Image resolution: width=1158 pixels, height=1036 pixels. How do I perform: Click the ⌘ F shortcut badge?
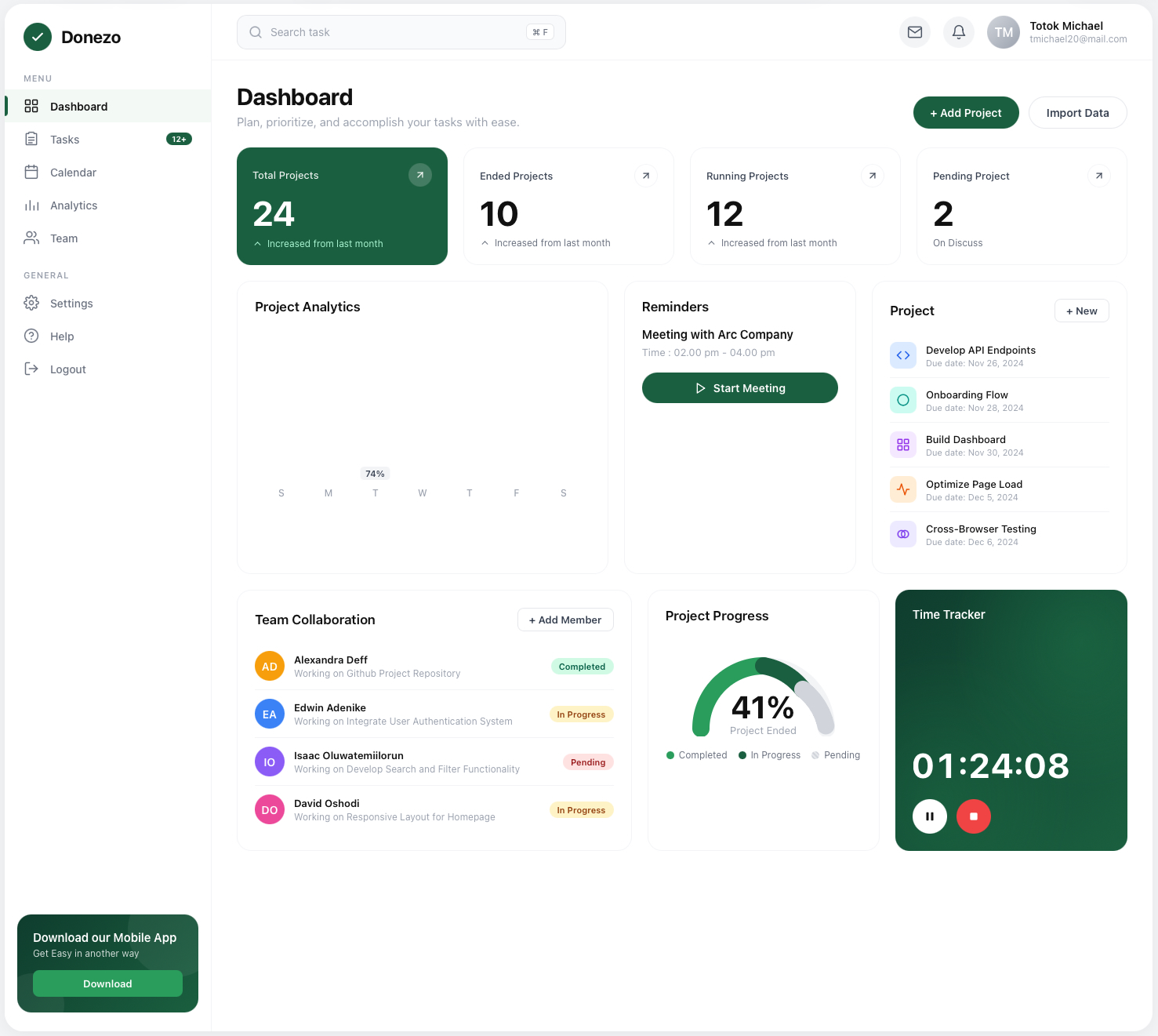540,32
